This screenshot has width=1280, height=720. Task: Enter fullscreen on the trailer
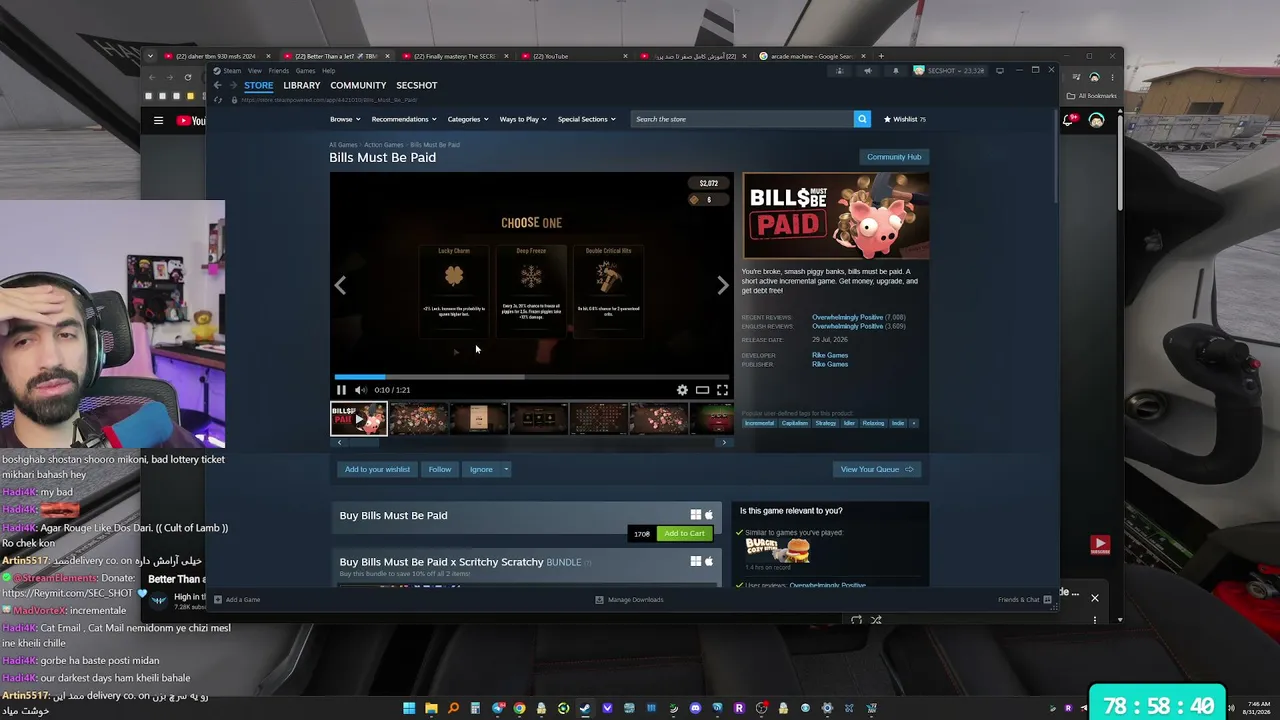(x=722, y=390)
